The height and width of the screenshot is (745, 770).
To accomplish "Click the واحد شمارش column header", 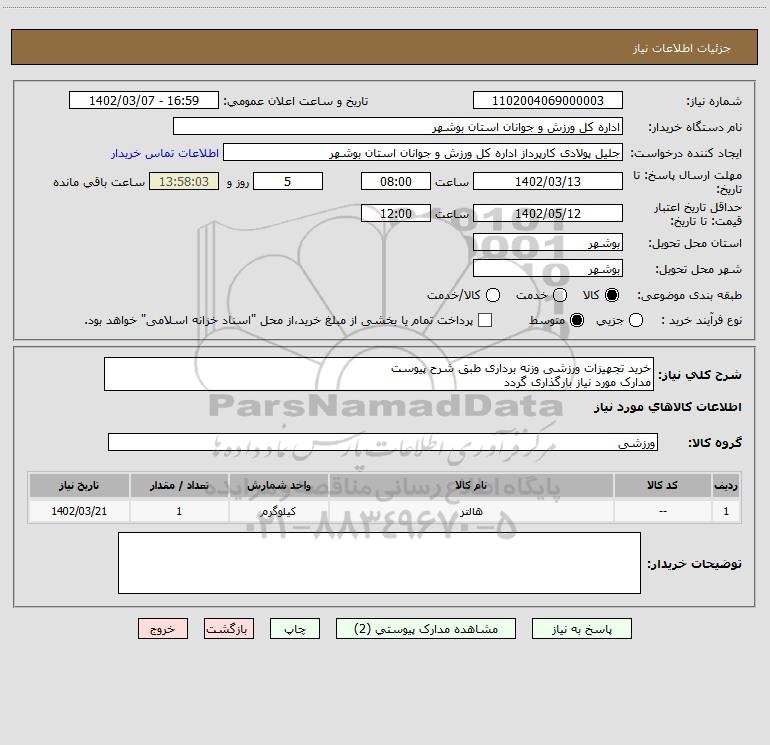I will (278, 486).
